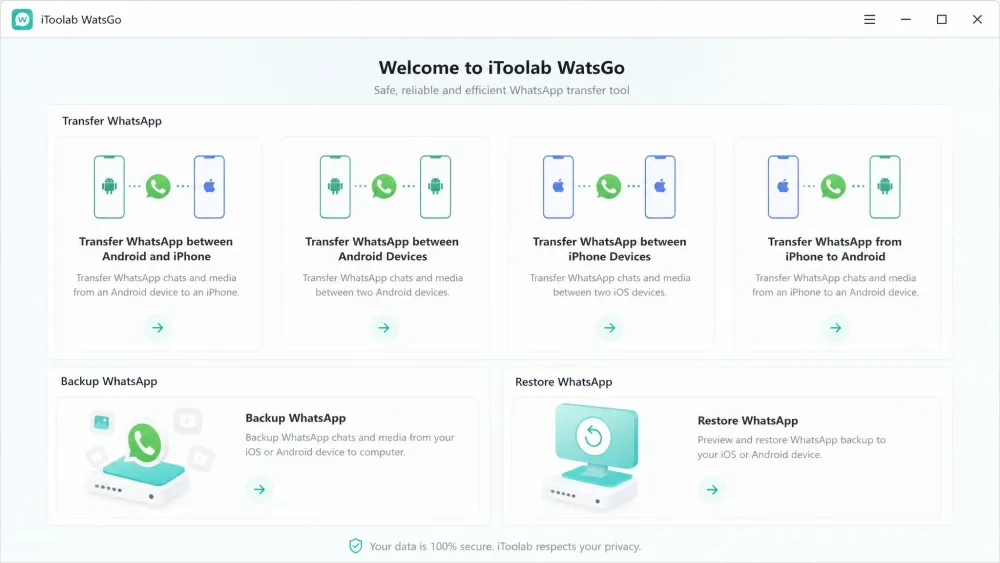The width and height of the screenshot is (1000, 563).
Task: Click 'Welcome to iToolab WatsGo' heading
Action: click(501, 68)
